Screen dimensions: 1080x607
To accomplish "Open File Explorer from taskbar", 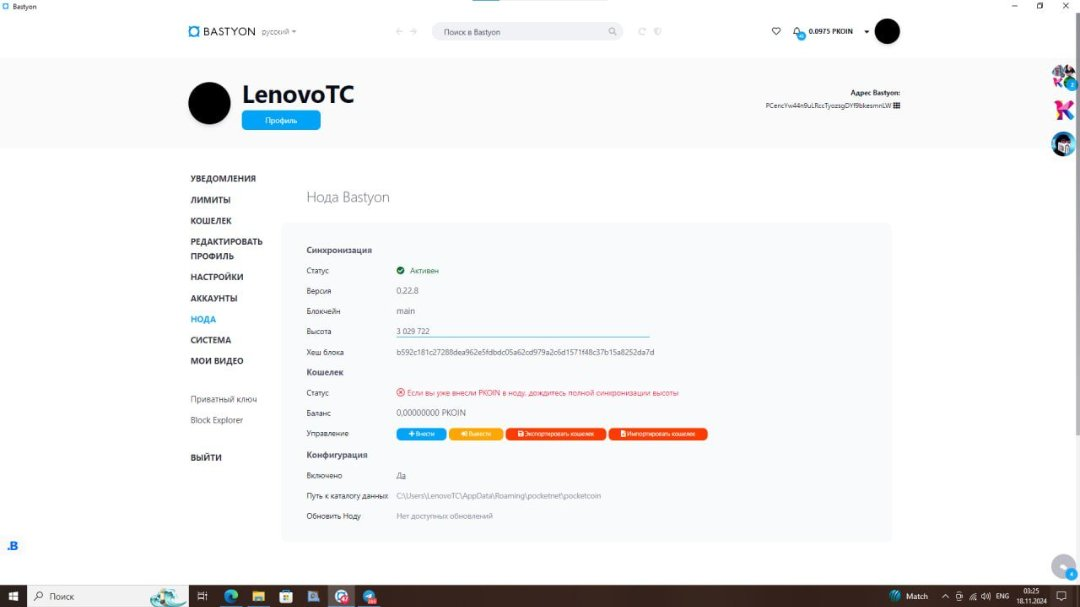I will pos(258,596).
